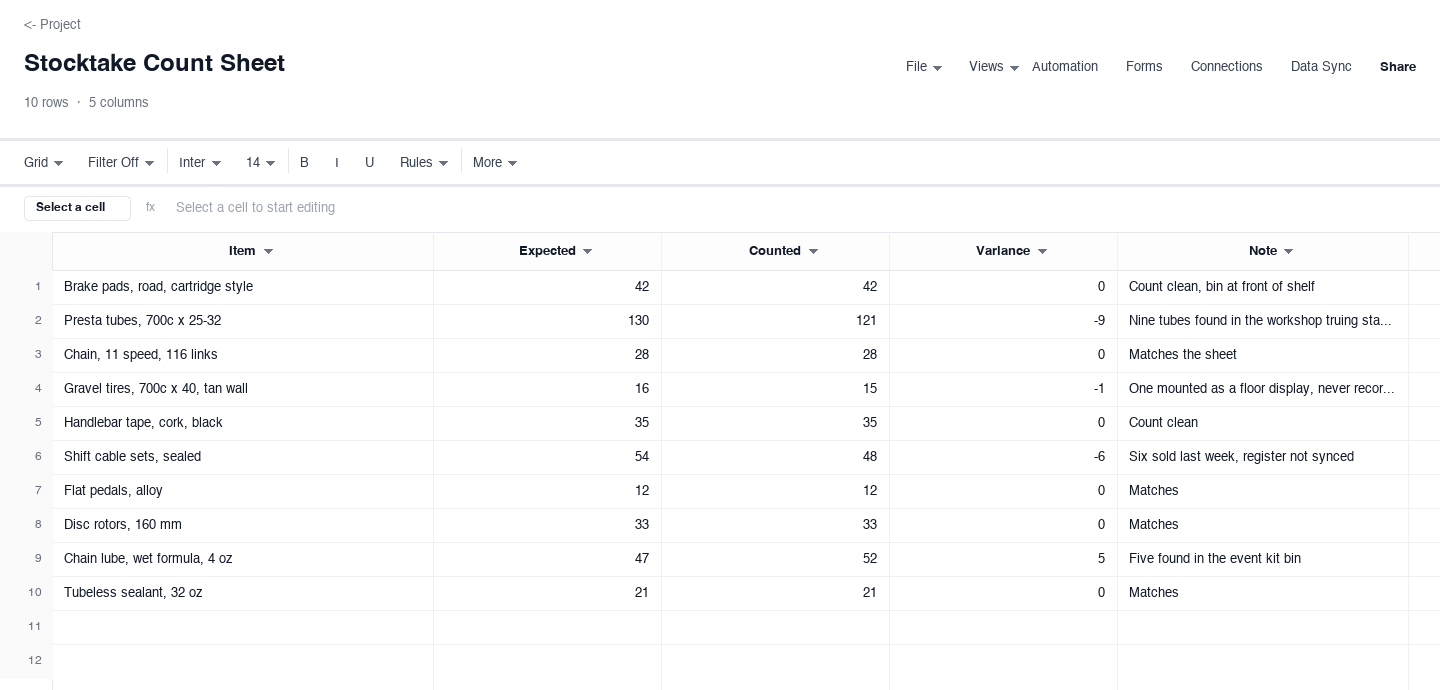Open the Item column header arrow
Viewport: 1440px width, 690px height.
pos(268,252)
